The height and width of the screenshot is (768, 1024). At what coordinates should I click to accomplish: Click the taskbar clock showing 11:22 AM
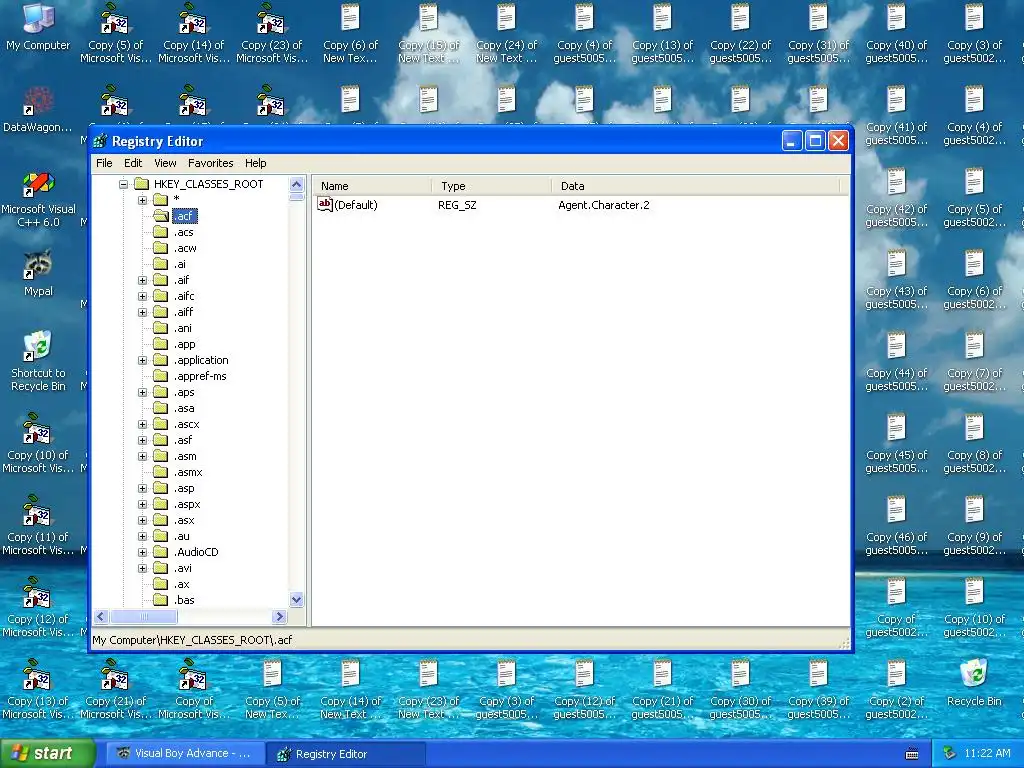click(987, 754)
